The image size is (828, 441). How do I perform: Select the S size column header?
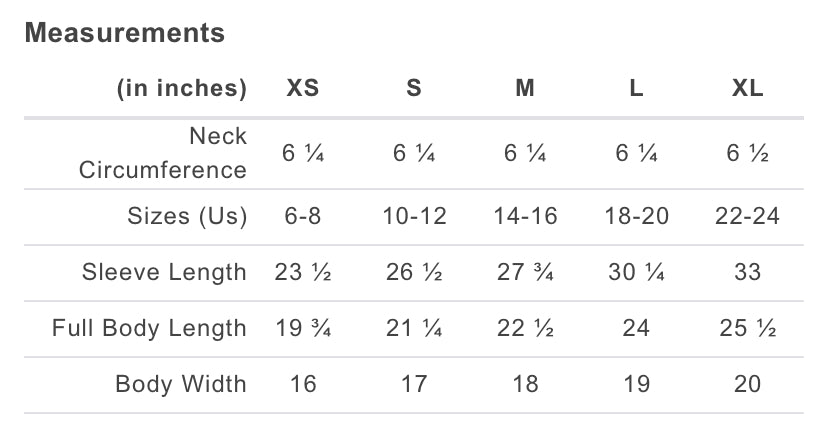pyautogui.click(x=414, y=88)
